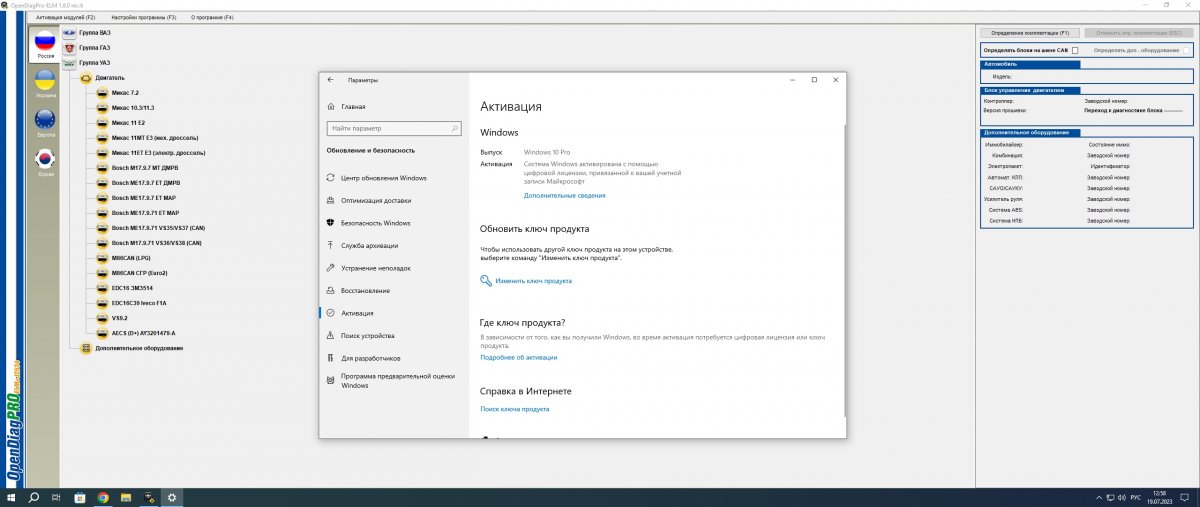The image size is (1200, 507).
Task: Click Settings gear icon on the taskbar
Action: (x=172, y=497)
